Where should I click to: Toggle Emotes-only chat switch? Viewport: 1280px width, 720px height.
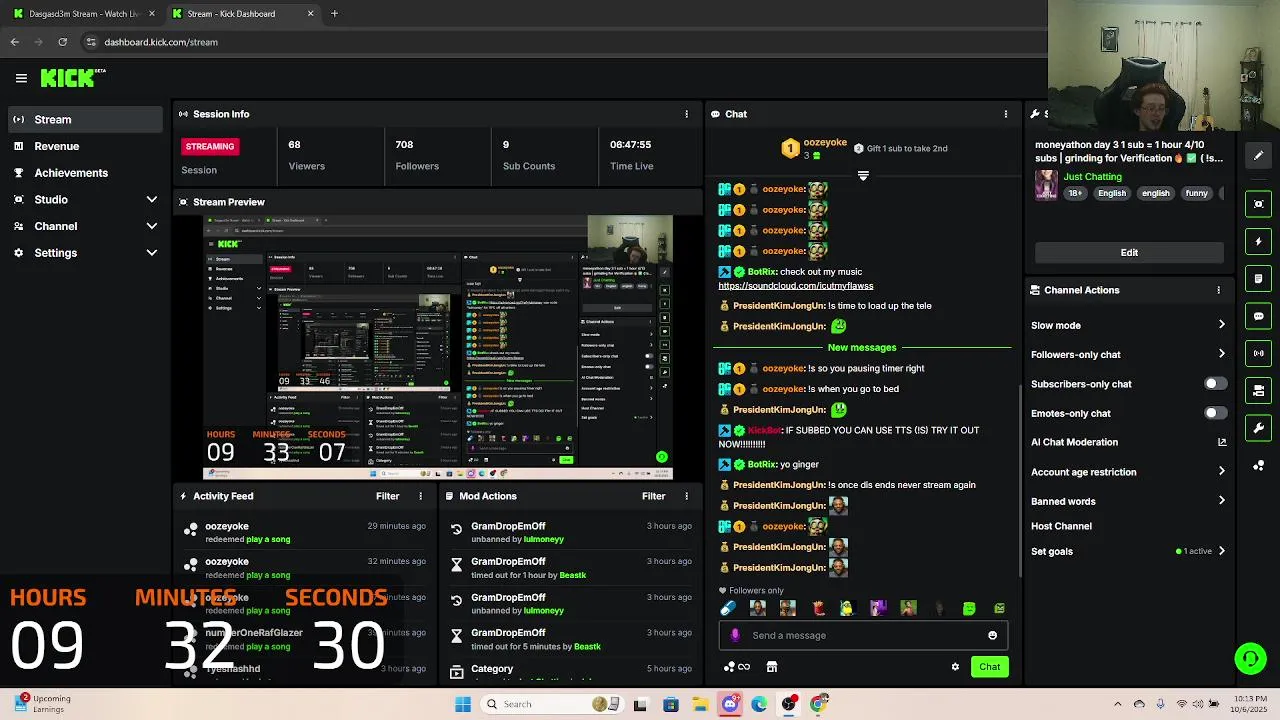coord(1215,413)
